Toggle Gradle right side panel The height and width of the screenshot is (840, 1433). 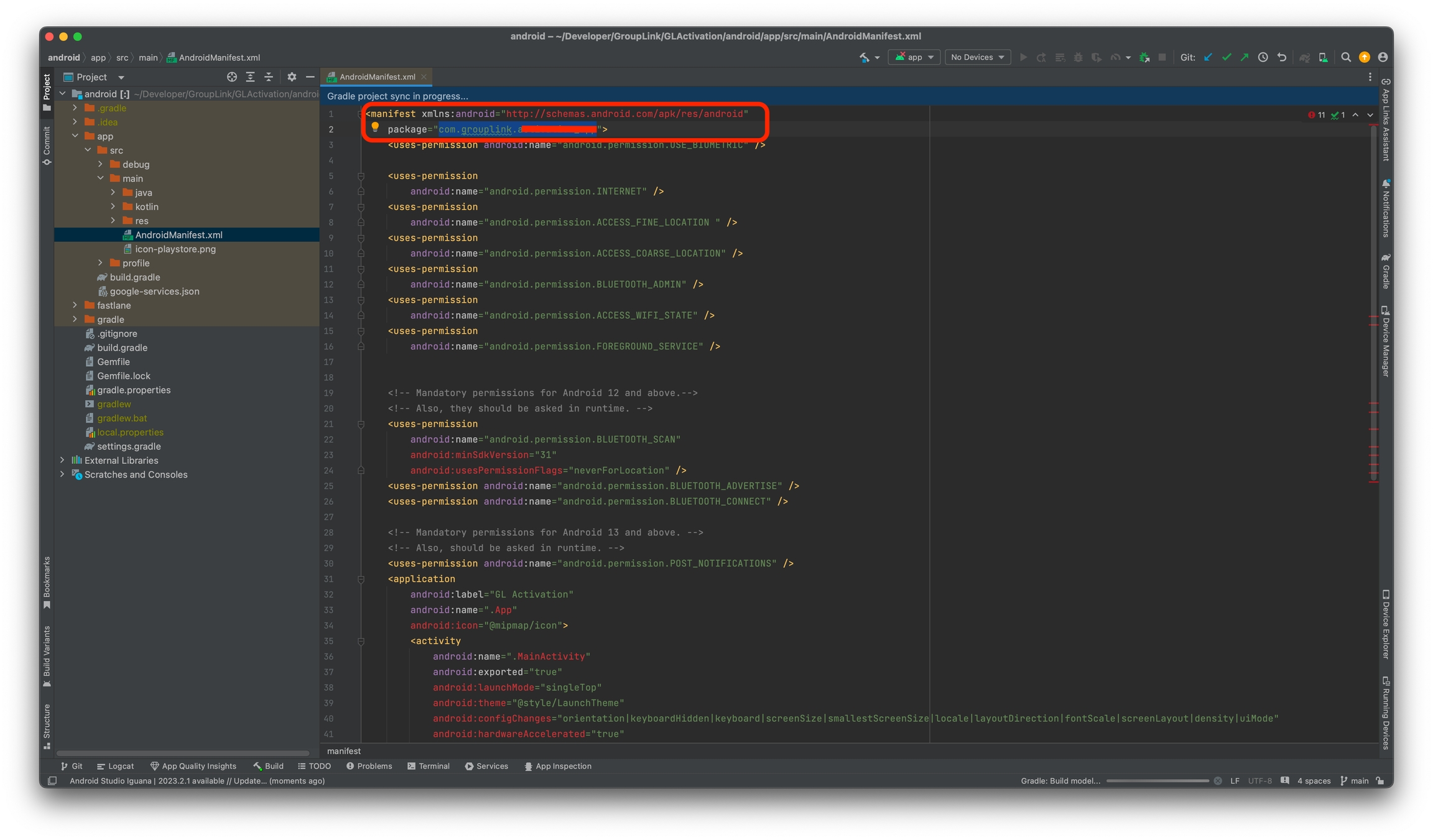(1386, 270)
